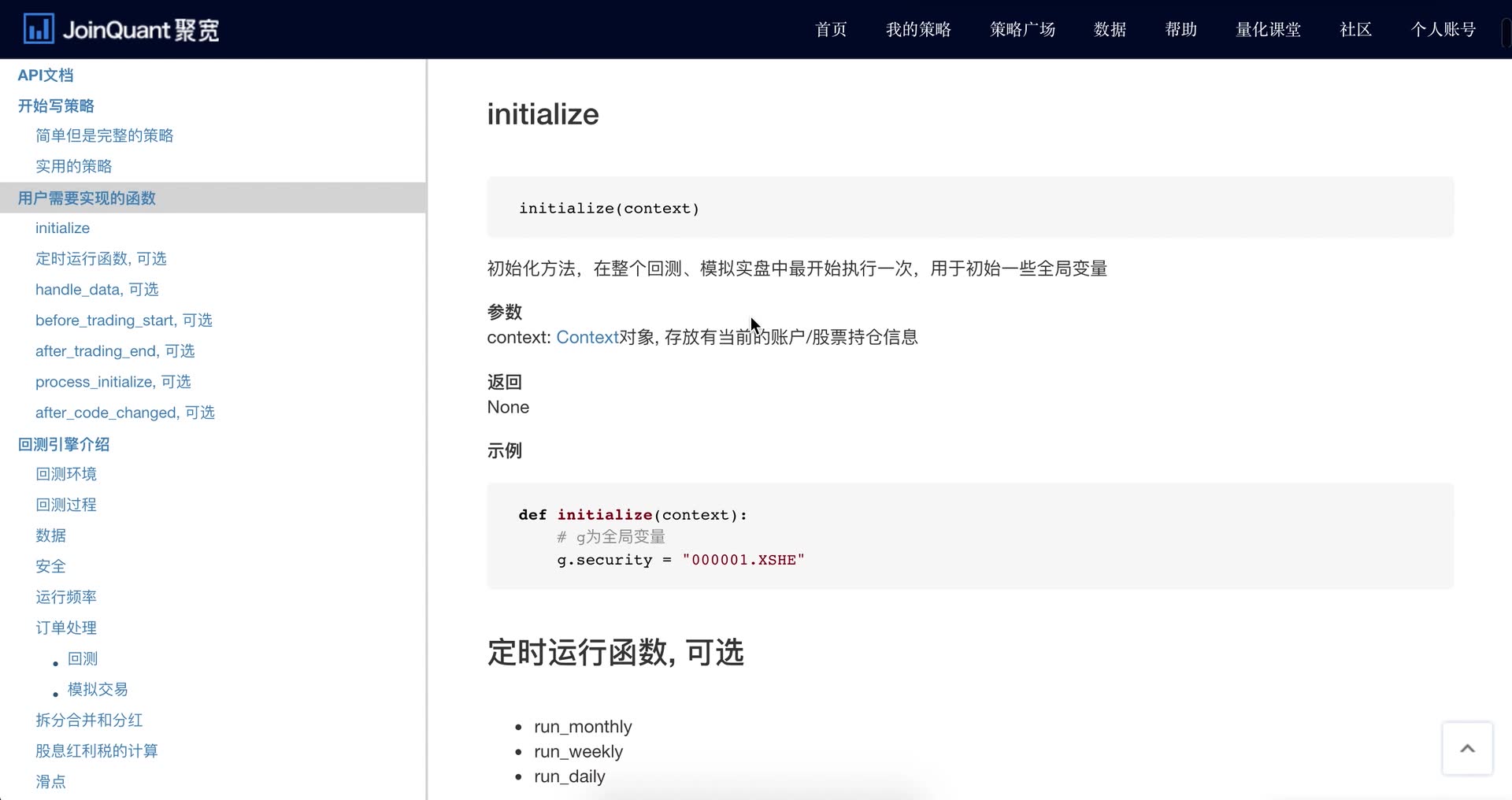The height and width of the screenshot is (800, 1512).
Task: Open the 回测 bullet under 订单处理
Action: (83, 658)
